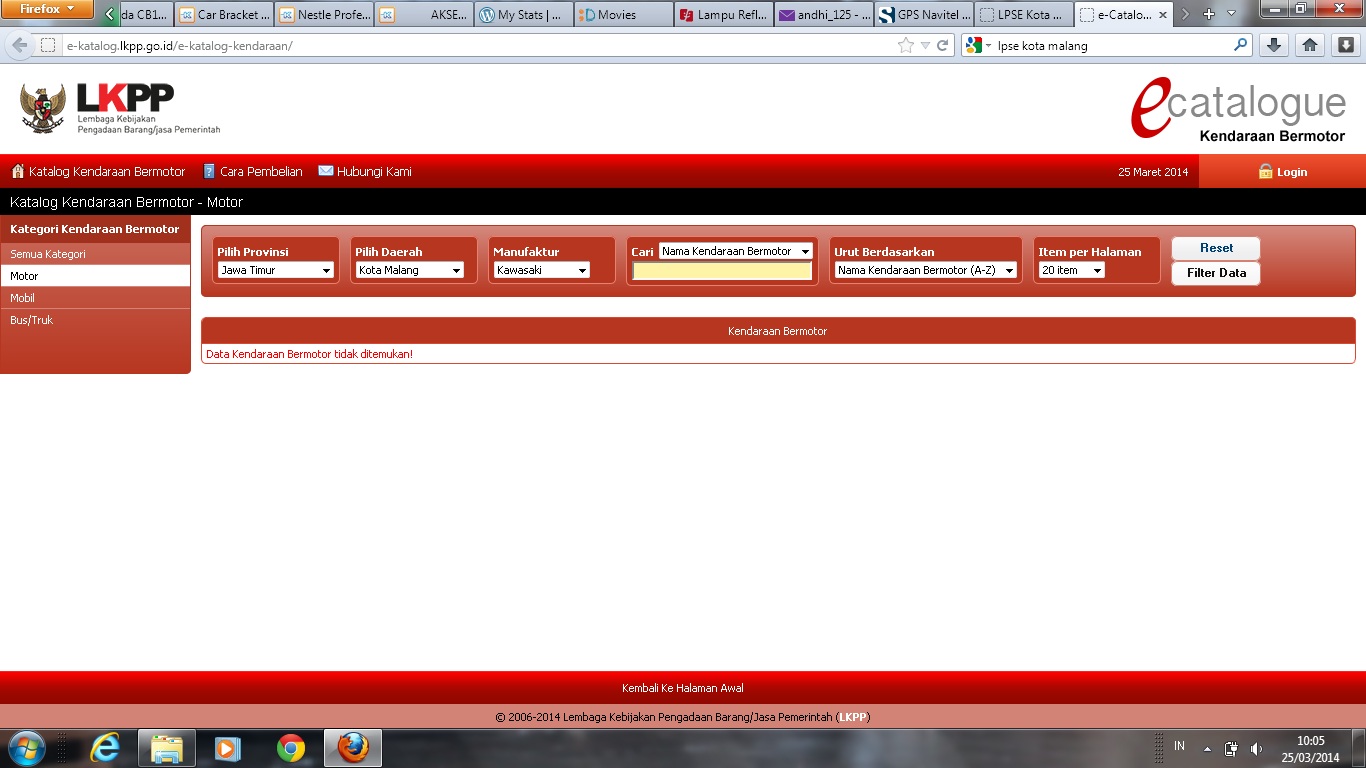Change Manufaktur dropdown from Kawasaki
Image resolution: width=1366 pixels, height=768 pixels.
click(542, 270)
